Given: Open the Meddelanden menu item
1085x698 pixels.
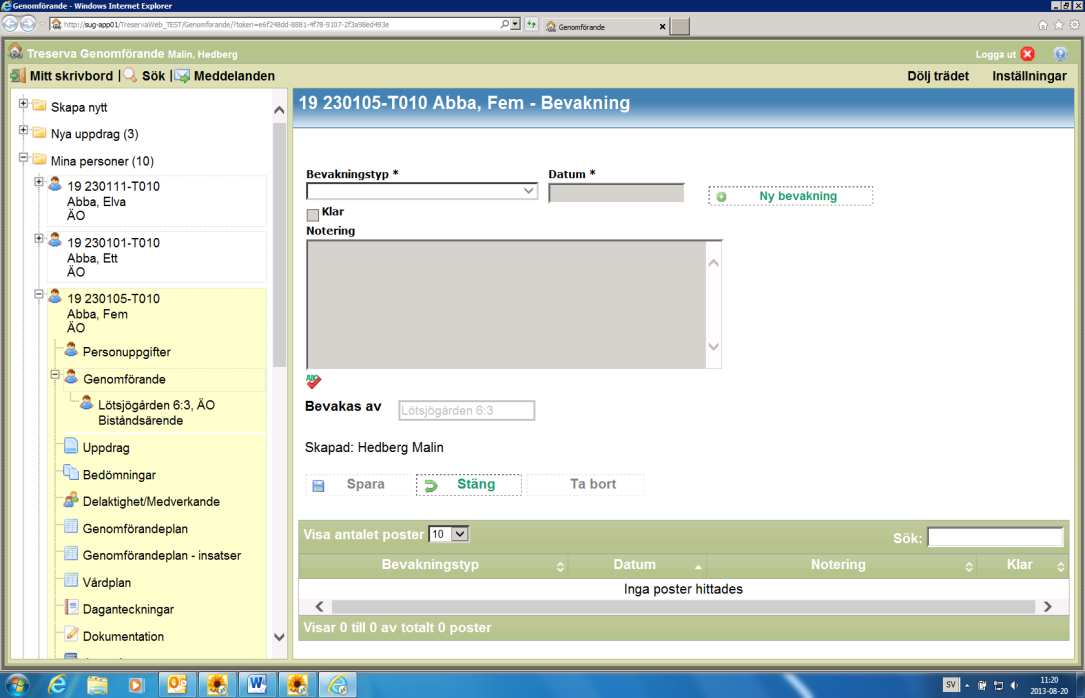Looking at the screenshot, I should pyautogui.click(x=234, y=76).
